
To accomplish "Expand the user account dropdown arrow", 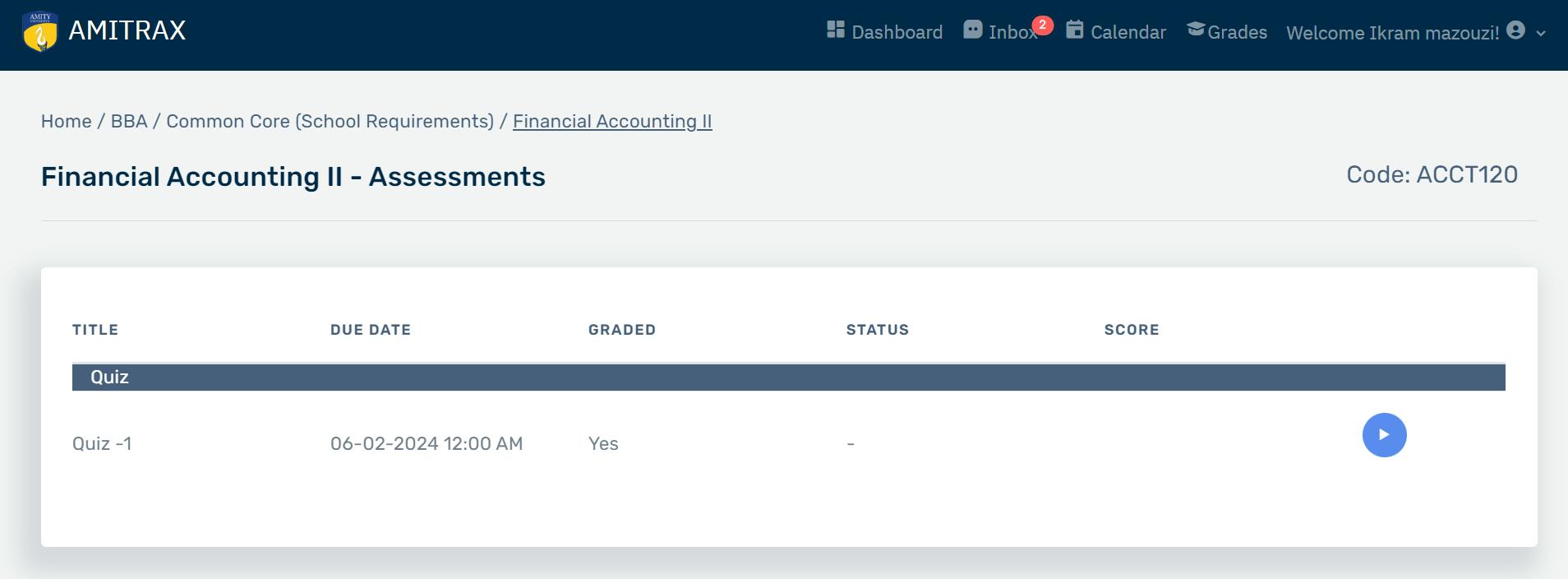I will (x=1541, y=34).
